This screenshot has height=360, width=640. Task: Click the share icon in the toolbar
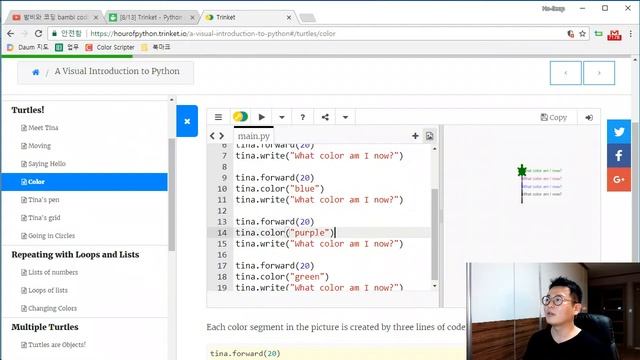(x=325, y=117)
